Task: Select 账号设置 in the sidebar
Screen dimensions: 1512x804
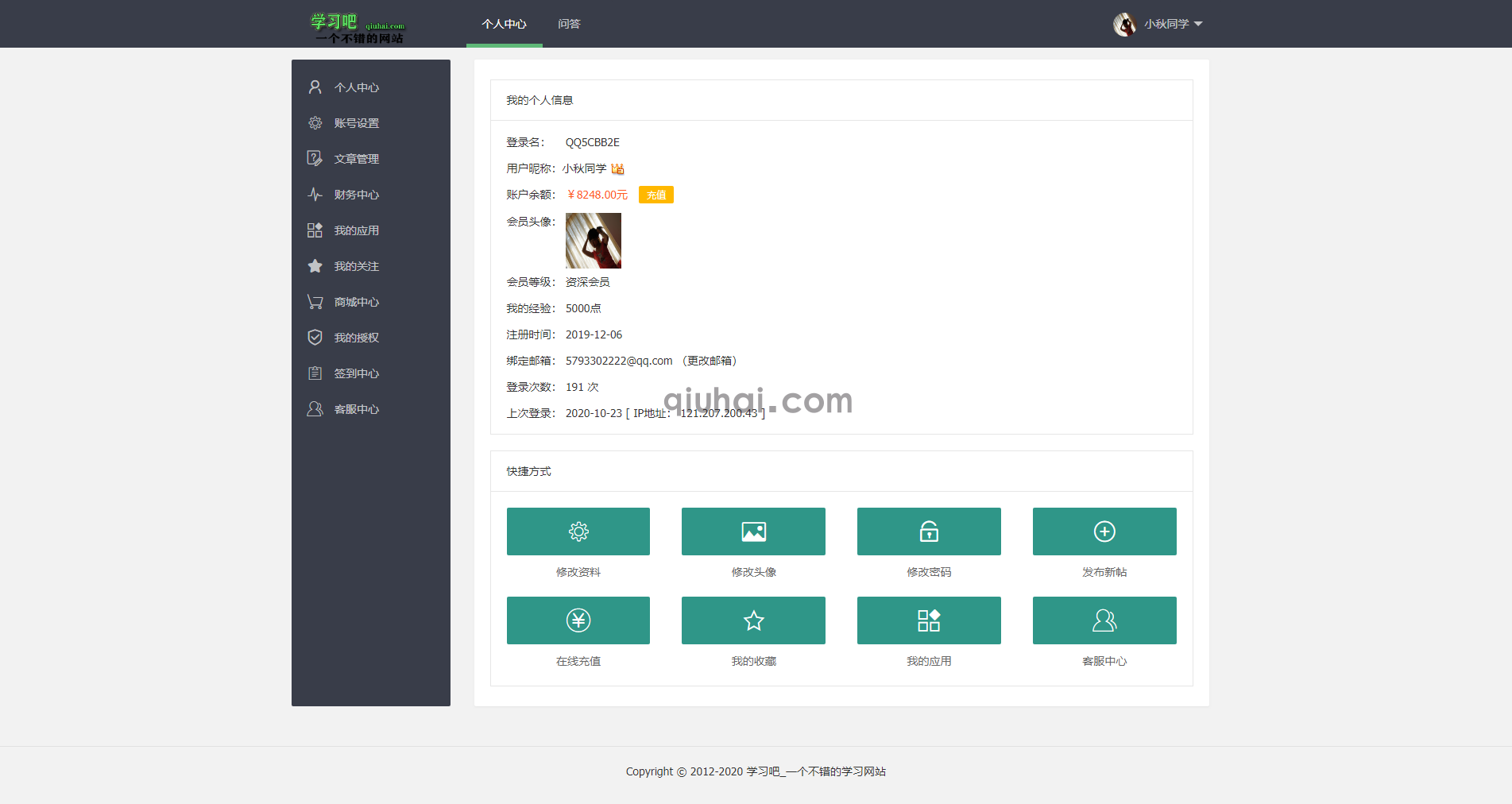Action: click(x=356, y=122)
